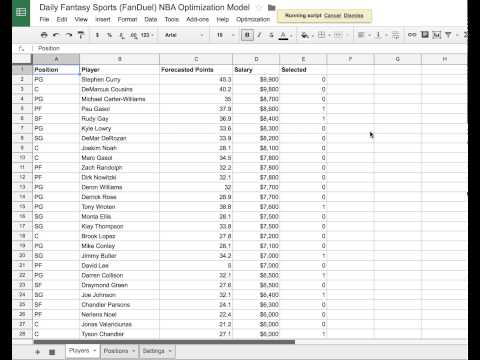Open the font size dropdown
The image size is (480, 360).
(x=225, y=35)
